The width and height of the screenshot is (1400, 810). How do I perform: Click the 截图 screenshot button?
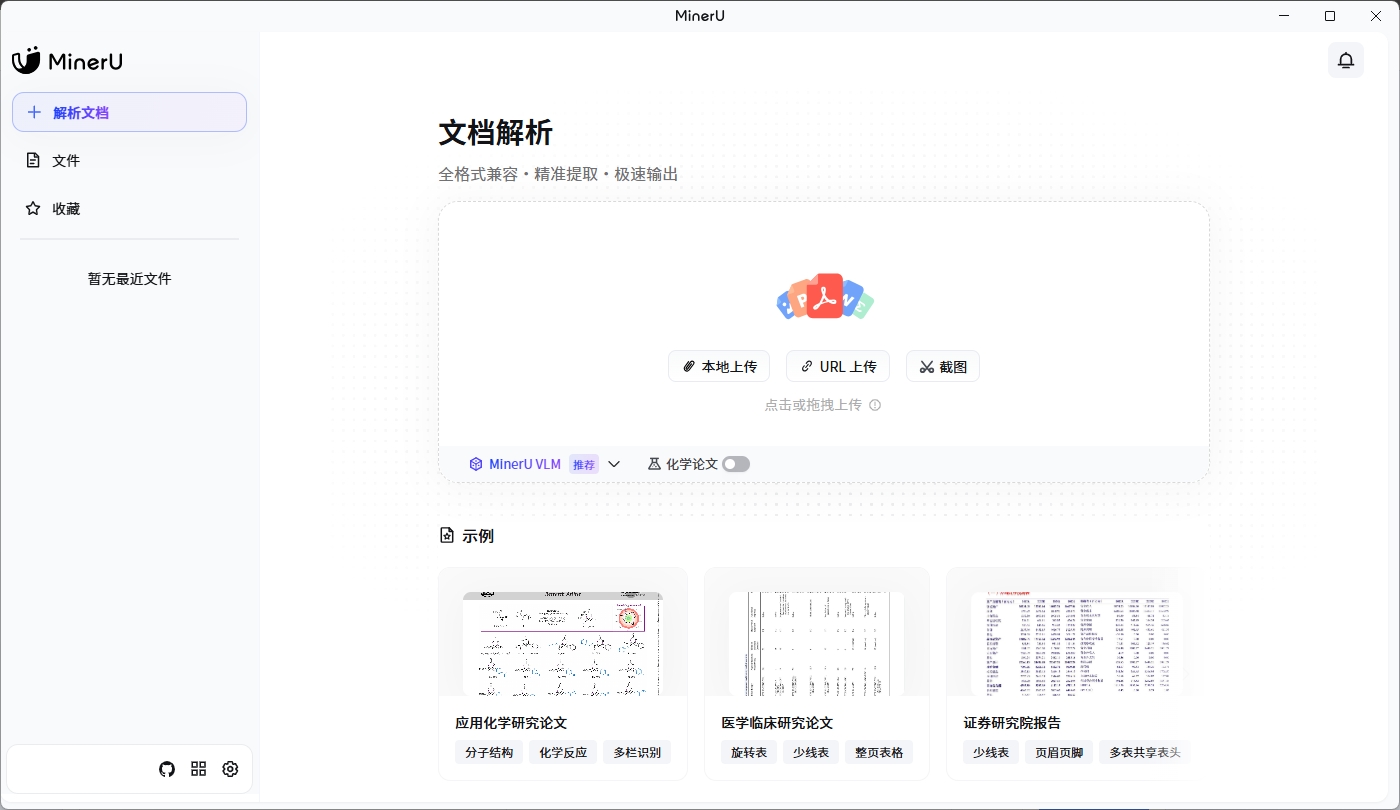point(942,366)
